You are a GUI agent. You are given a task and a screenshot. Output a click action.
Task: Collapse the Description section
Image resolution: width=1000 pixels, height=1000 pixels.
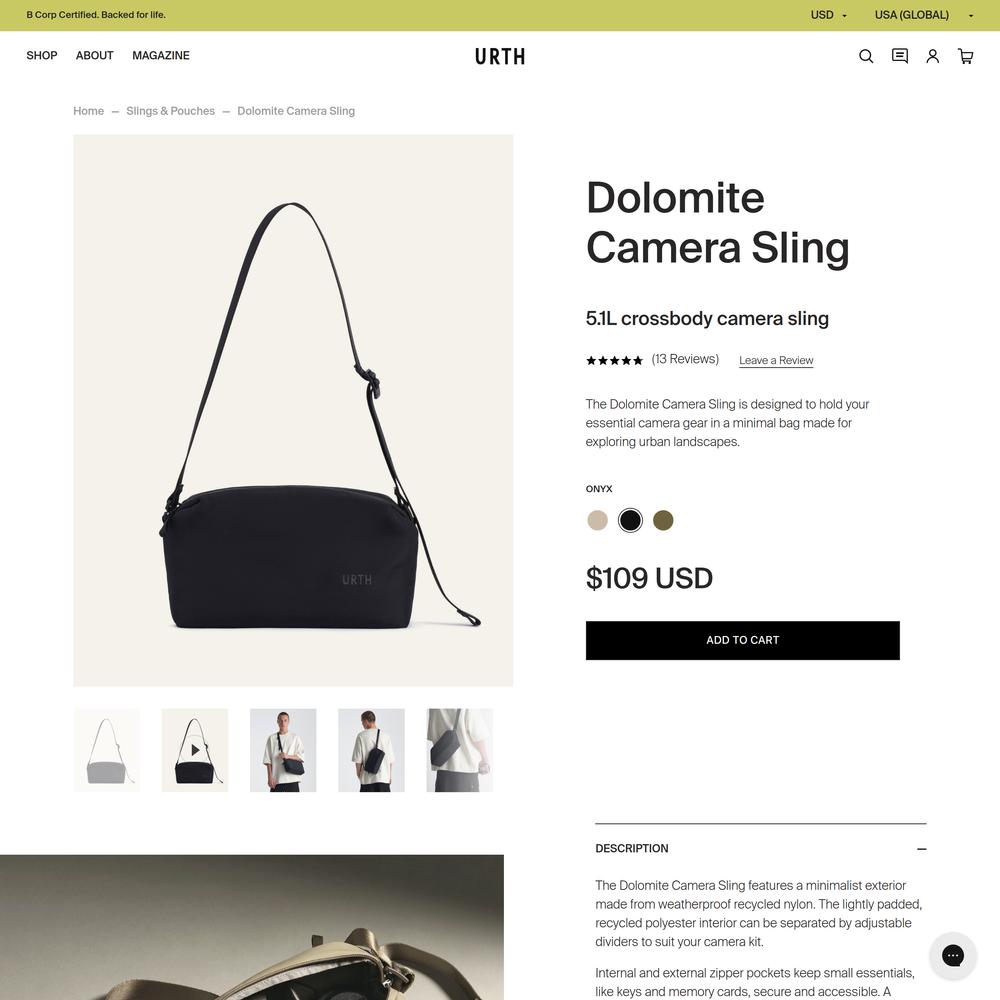[922, 849]
